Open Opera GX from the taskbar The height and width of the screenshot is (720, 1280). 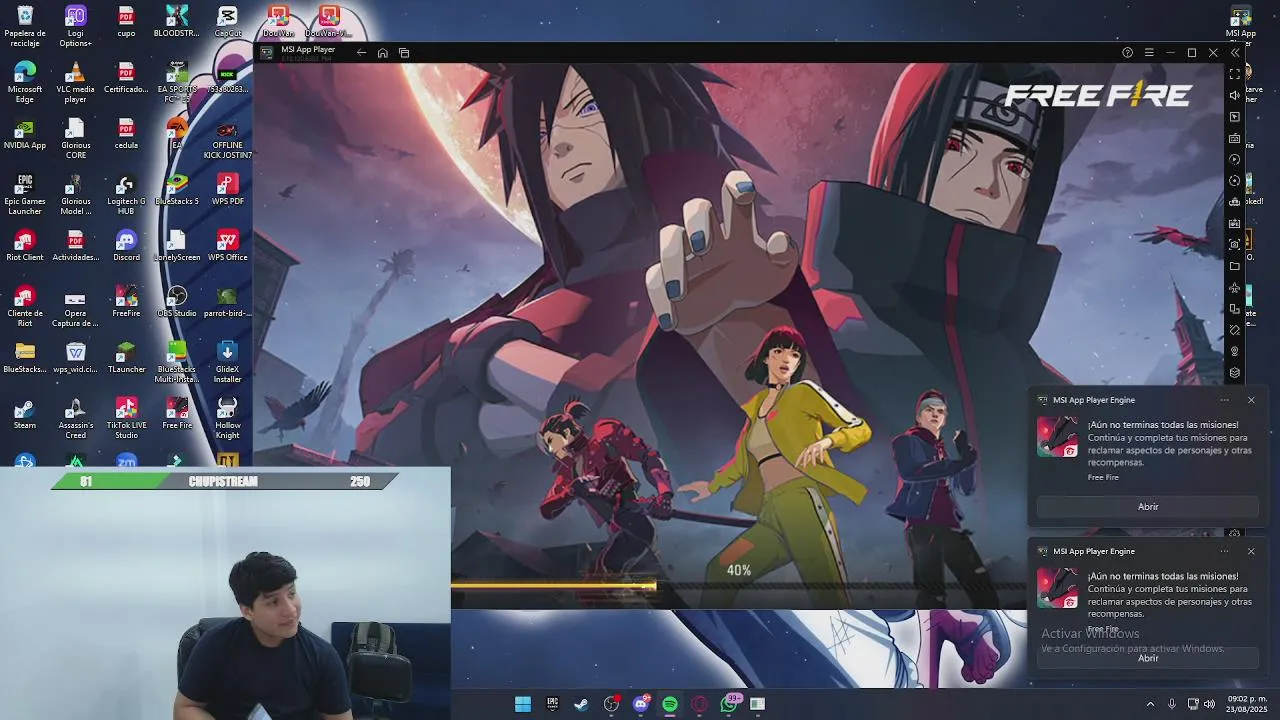point(699,704)
